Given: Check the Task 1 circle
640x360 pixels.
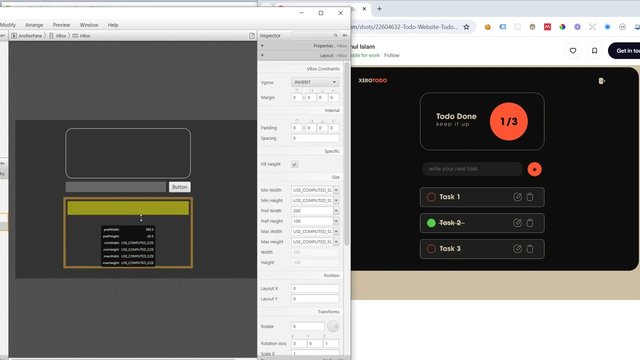Looking at the screenshot, I should pyautogui.click(x=431, y=197).
